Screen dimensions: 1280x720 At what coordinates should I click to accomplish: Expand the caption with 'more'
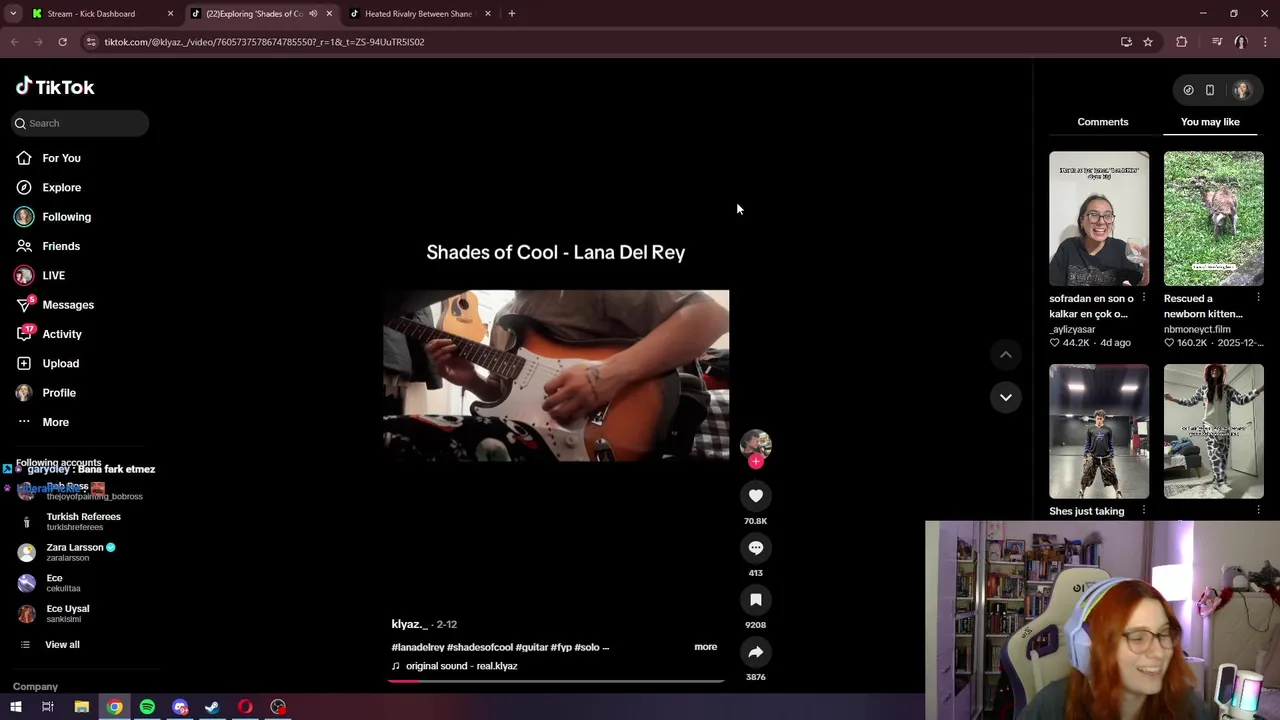(705, 647)
